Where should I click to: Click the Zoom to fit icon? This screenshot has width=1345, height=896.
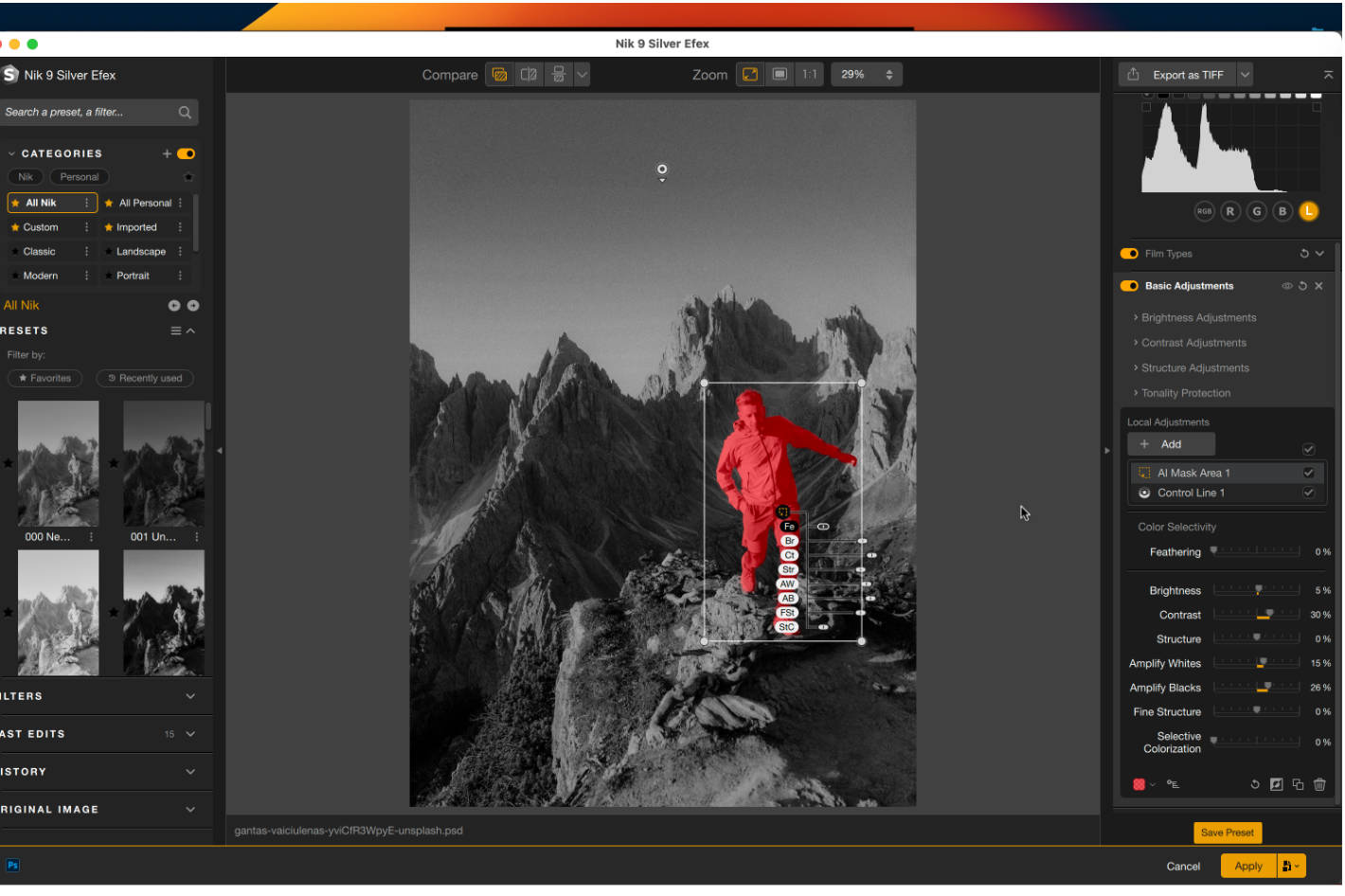[x=751, y=75]
